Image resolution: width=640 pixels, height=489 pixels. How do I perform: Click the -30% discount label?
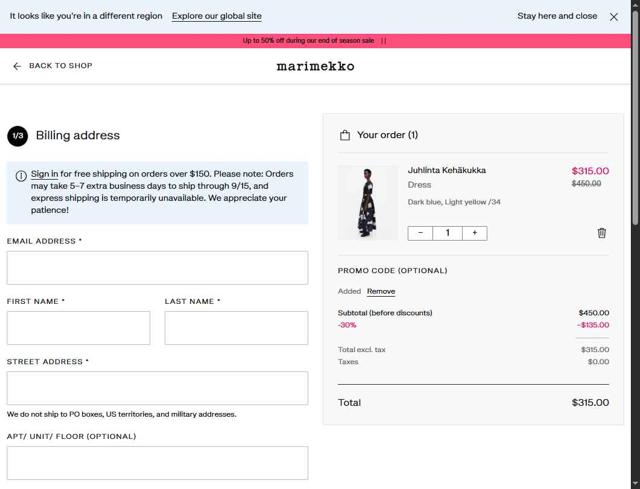347,325
